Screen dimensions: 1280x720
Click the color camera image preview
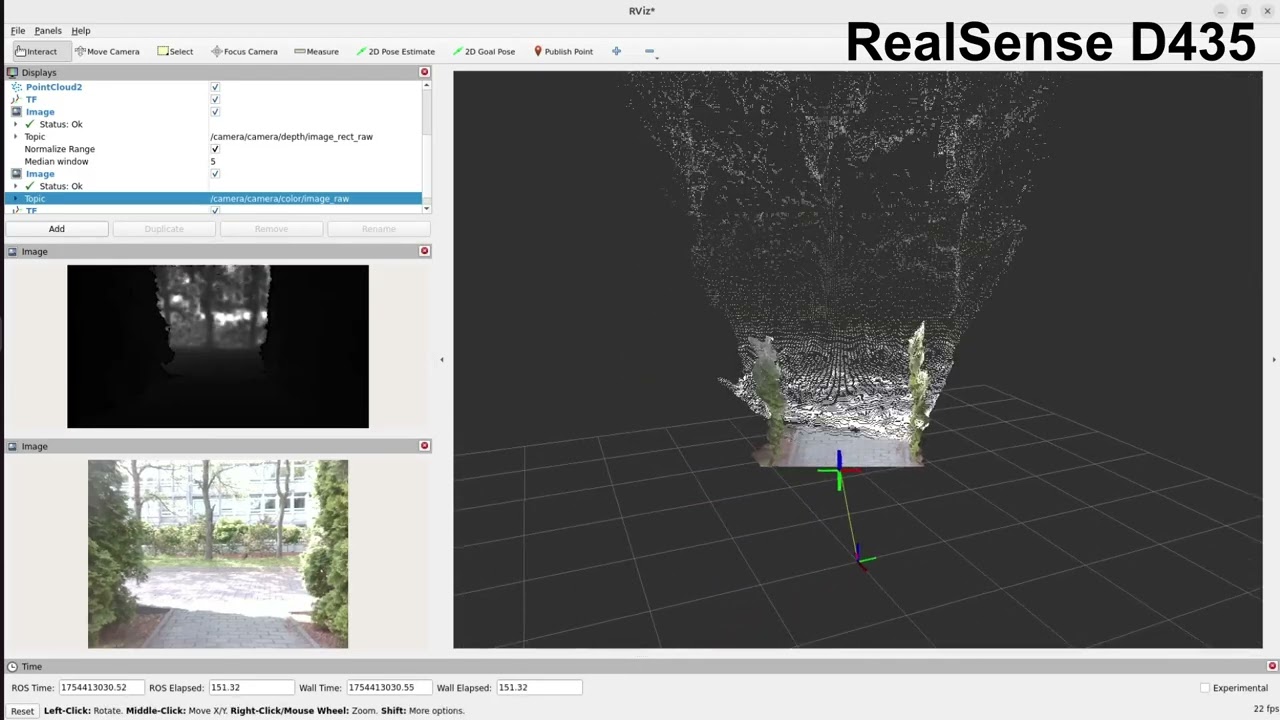click(218, 554)
